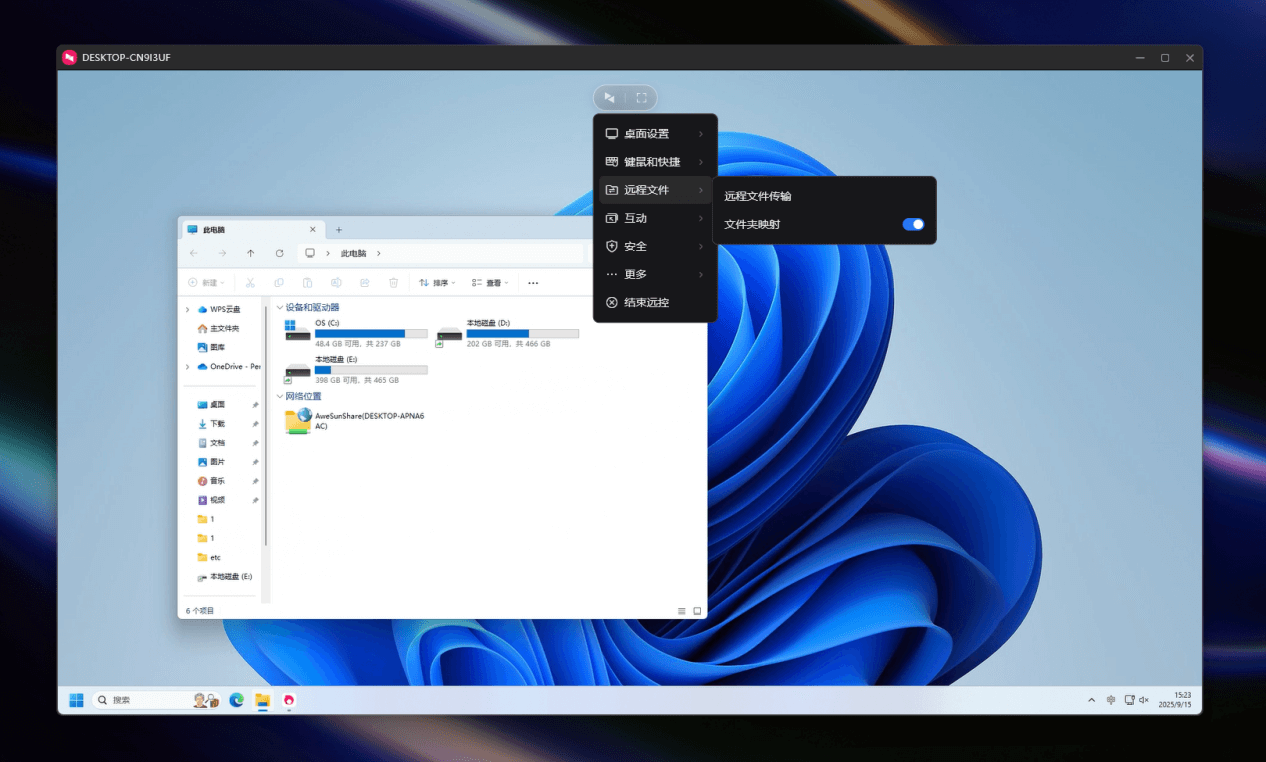
Task: Click the volume muted tray icon
Action: [x=1144, y=700]
